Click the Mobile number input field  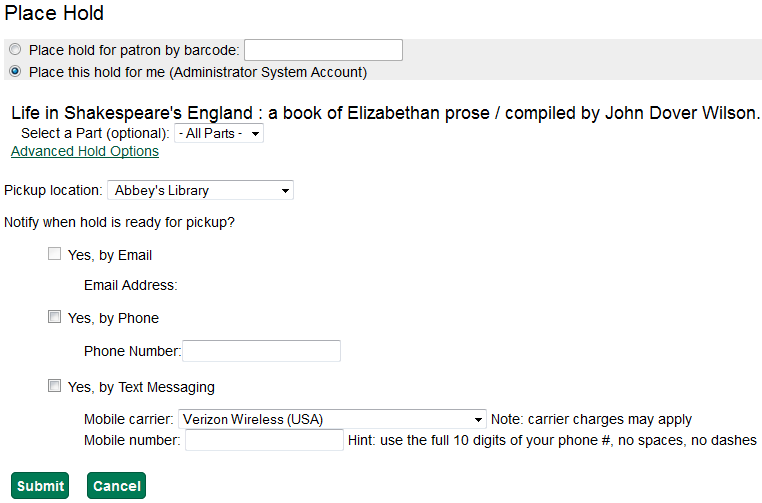coord(264,440)
